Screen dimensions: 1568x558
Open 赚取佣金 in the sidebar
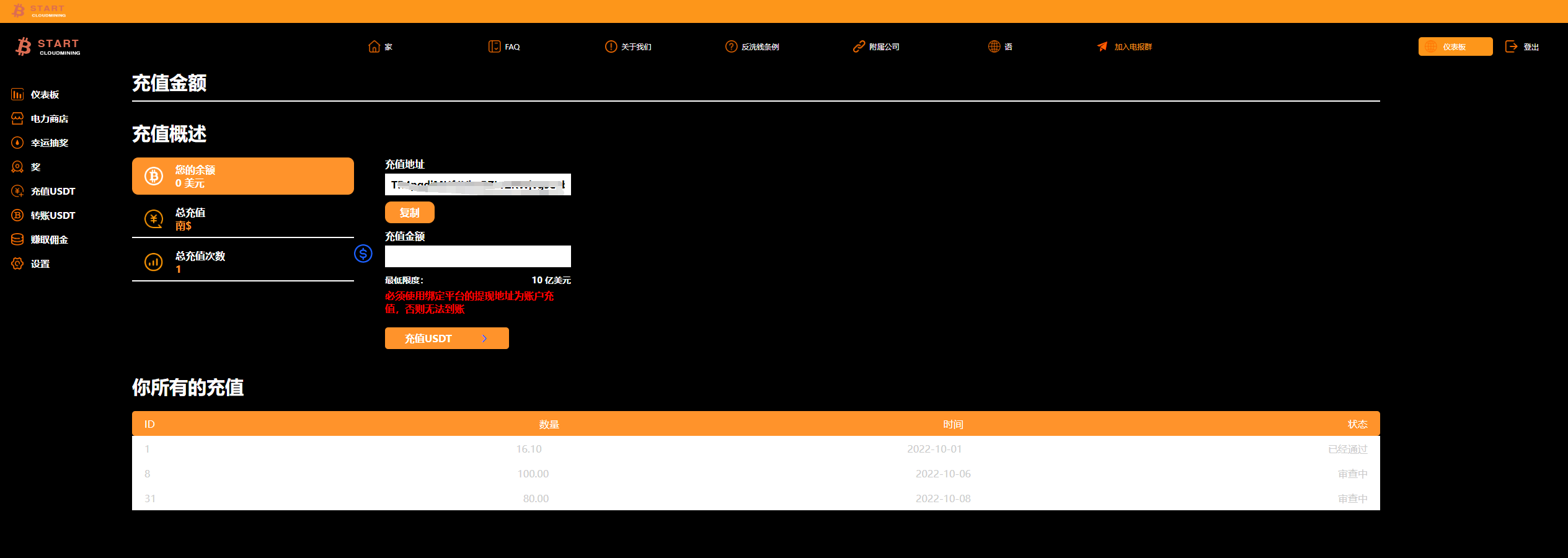49,239
